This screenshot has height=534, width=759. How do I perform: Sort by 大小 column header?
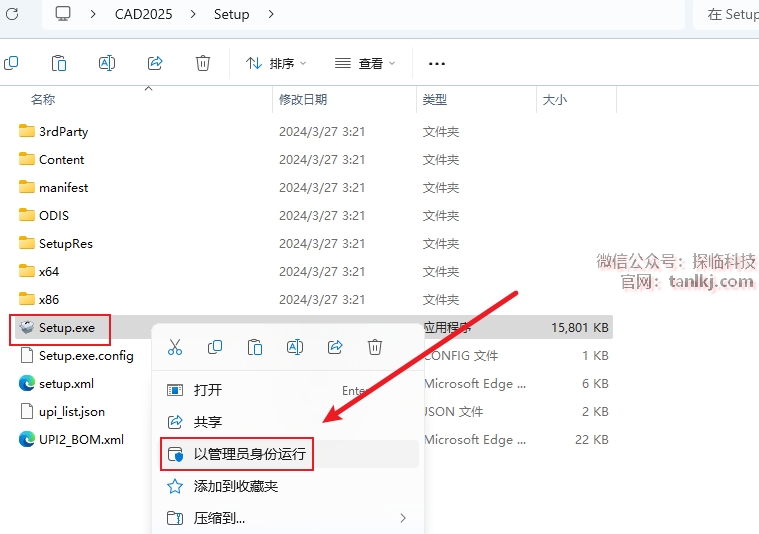(555, 100)
